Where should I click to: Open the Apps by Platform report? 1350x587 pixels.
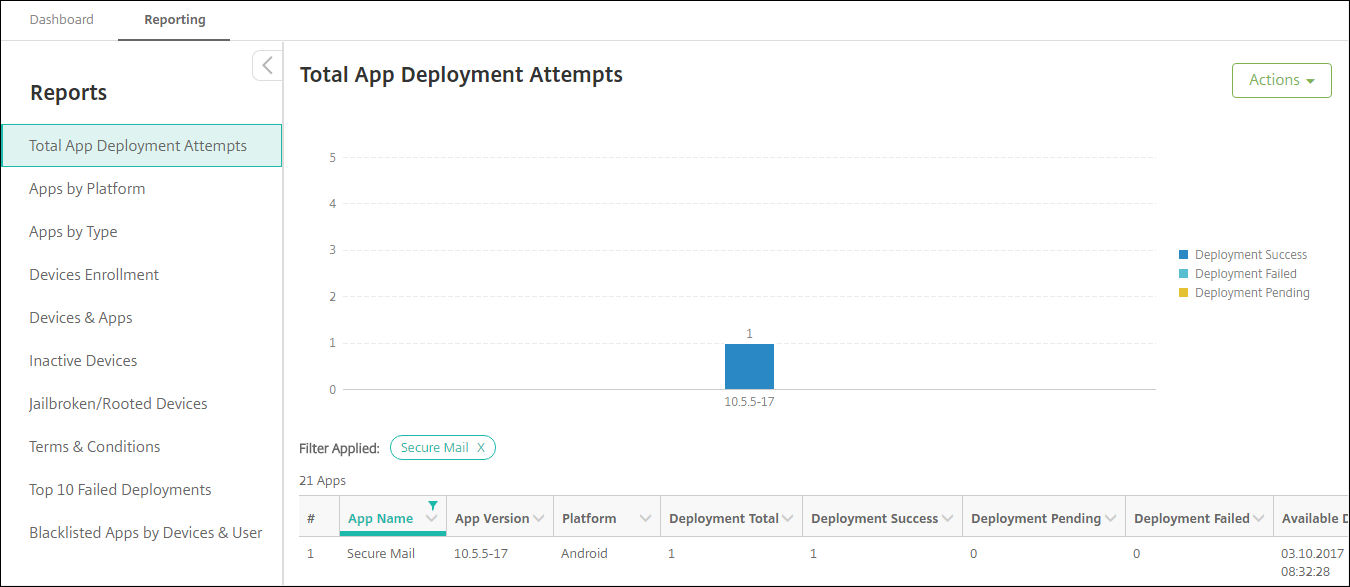[87, 189]
